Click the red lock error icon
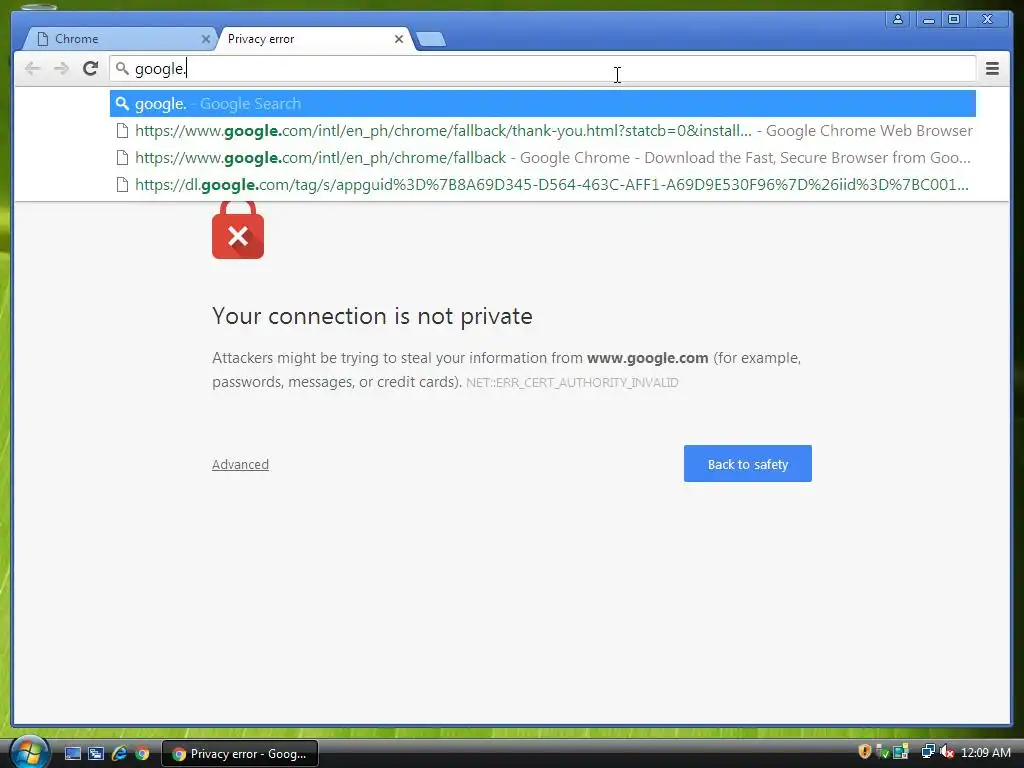Image resolution: width=1024 pixels, height=768 pixels. [238, 230]
